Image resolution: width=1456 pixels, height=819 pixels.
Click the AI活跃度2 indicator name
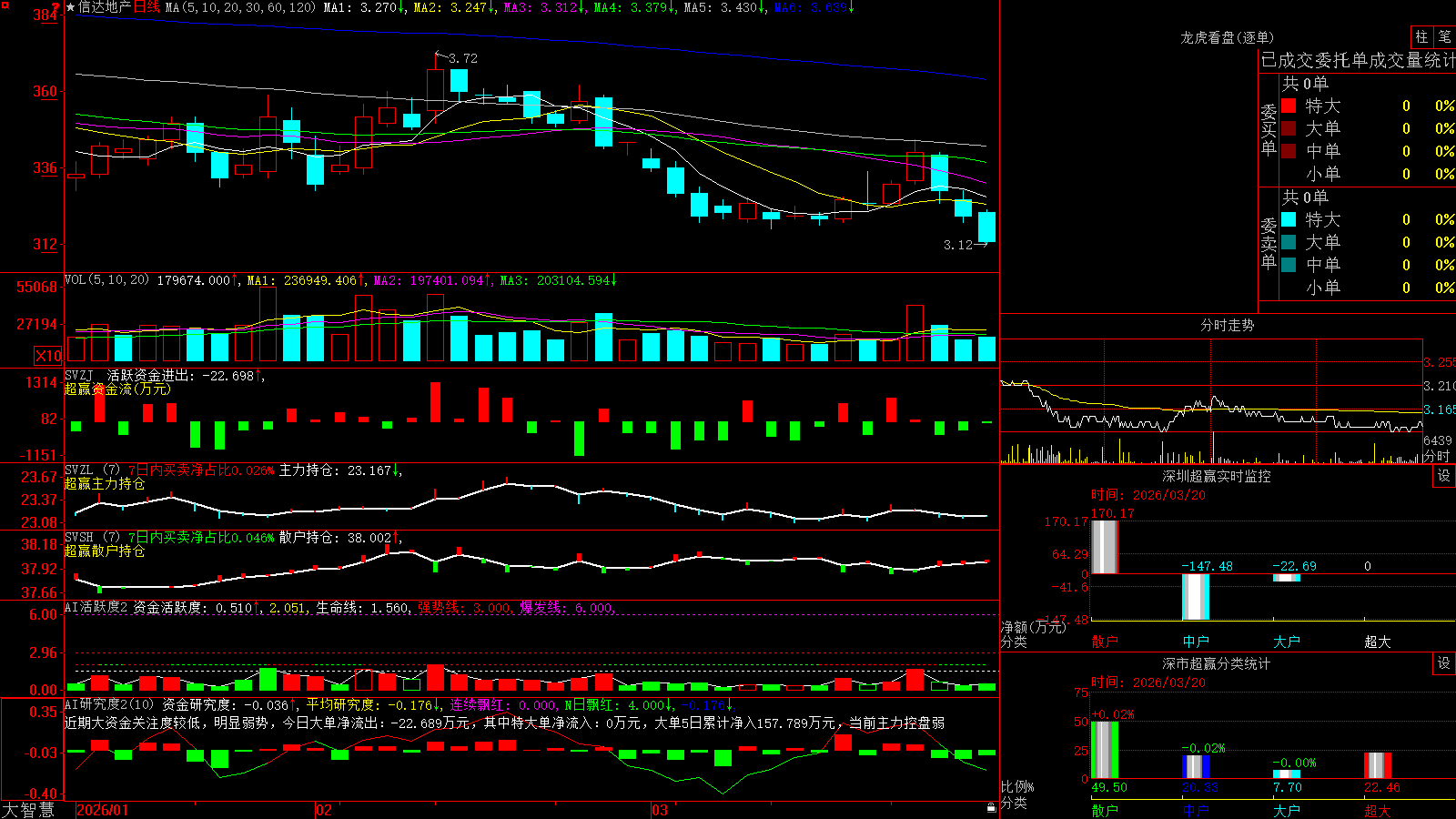[96, 607]
